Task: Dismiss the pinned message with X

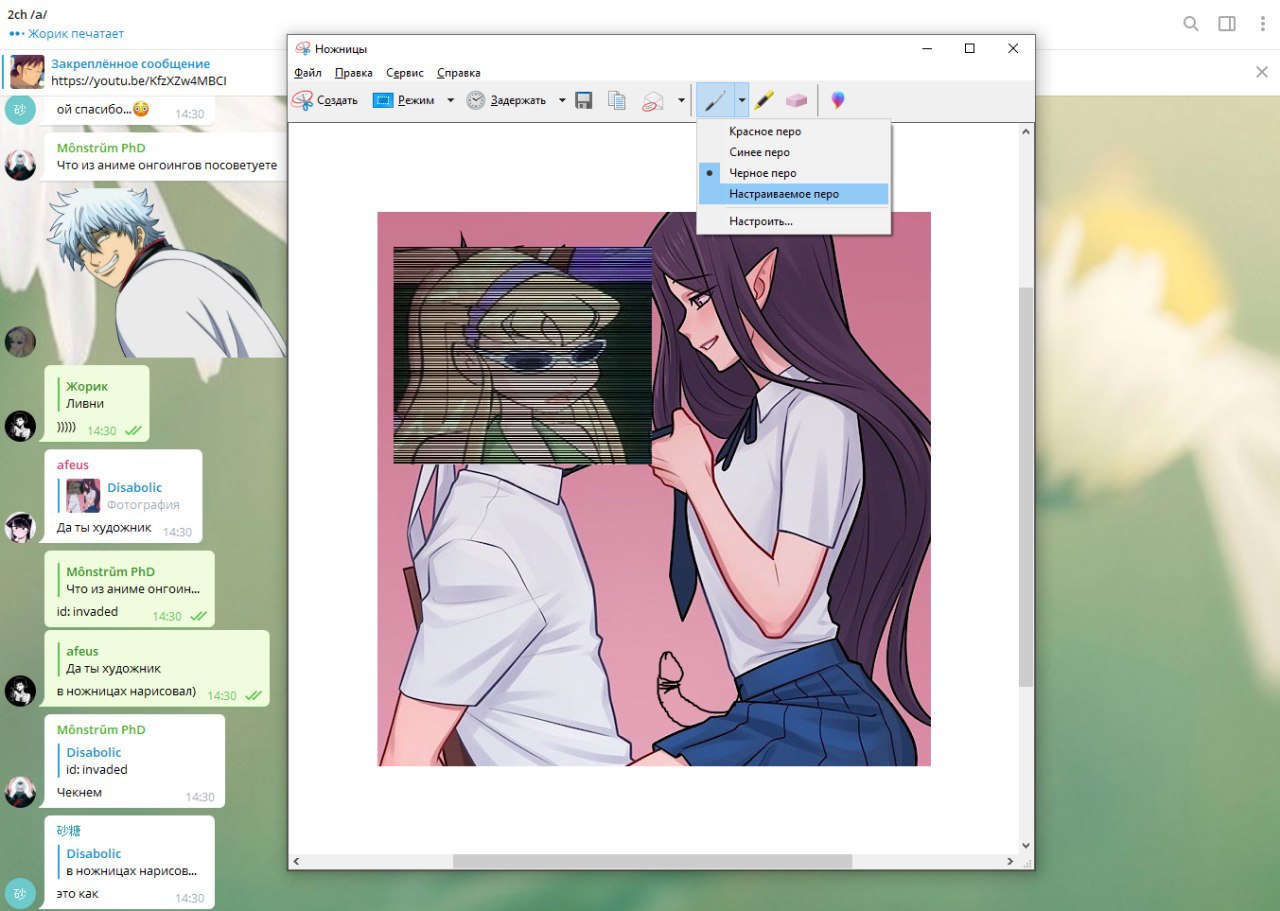Action: tap(1262, 72)
